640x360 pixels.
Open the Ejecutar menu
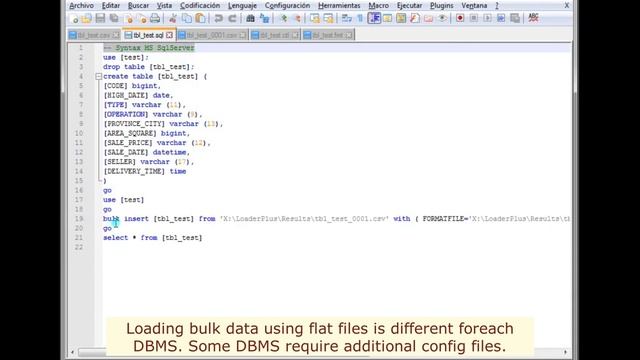click(x=409, y=6)
